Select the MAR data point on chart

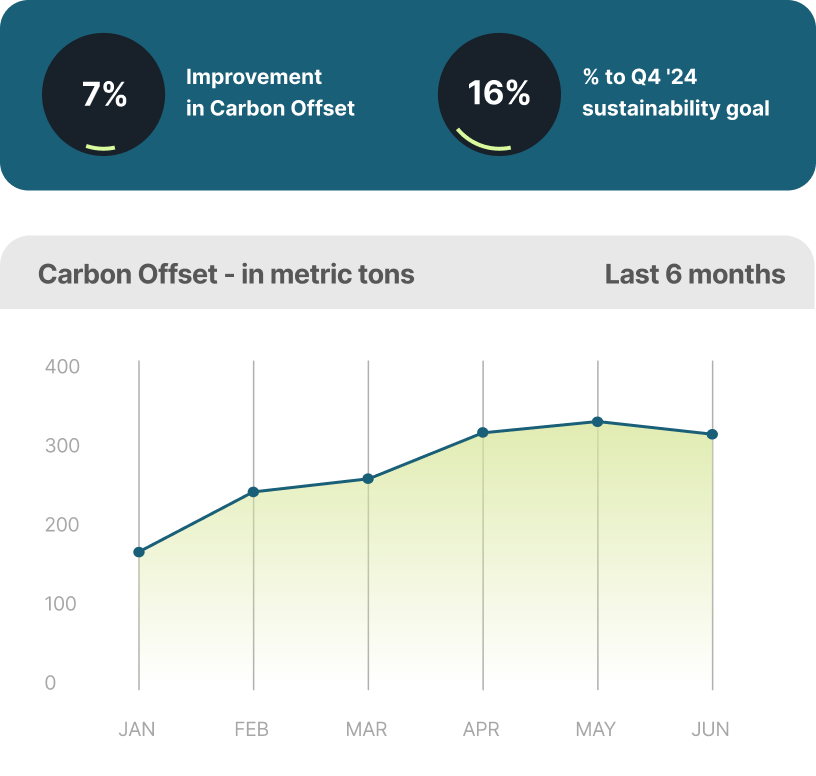[x=368, y=479]
